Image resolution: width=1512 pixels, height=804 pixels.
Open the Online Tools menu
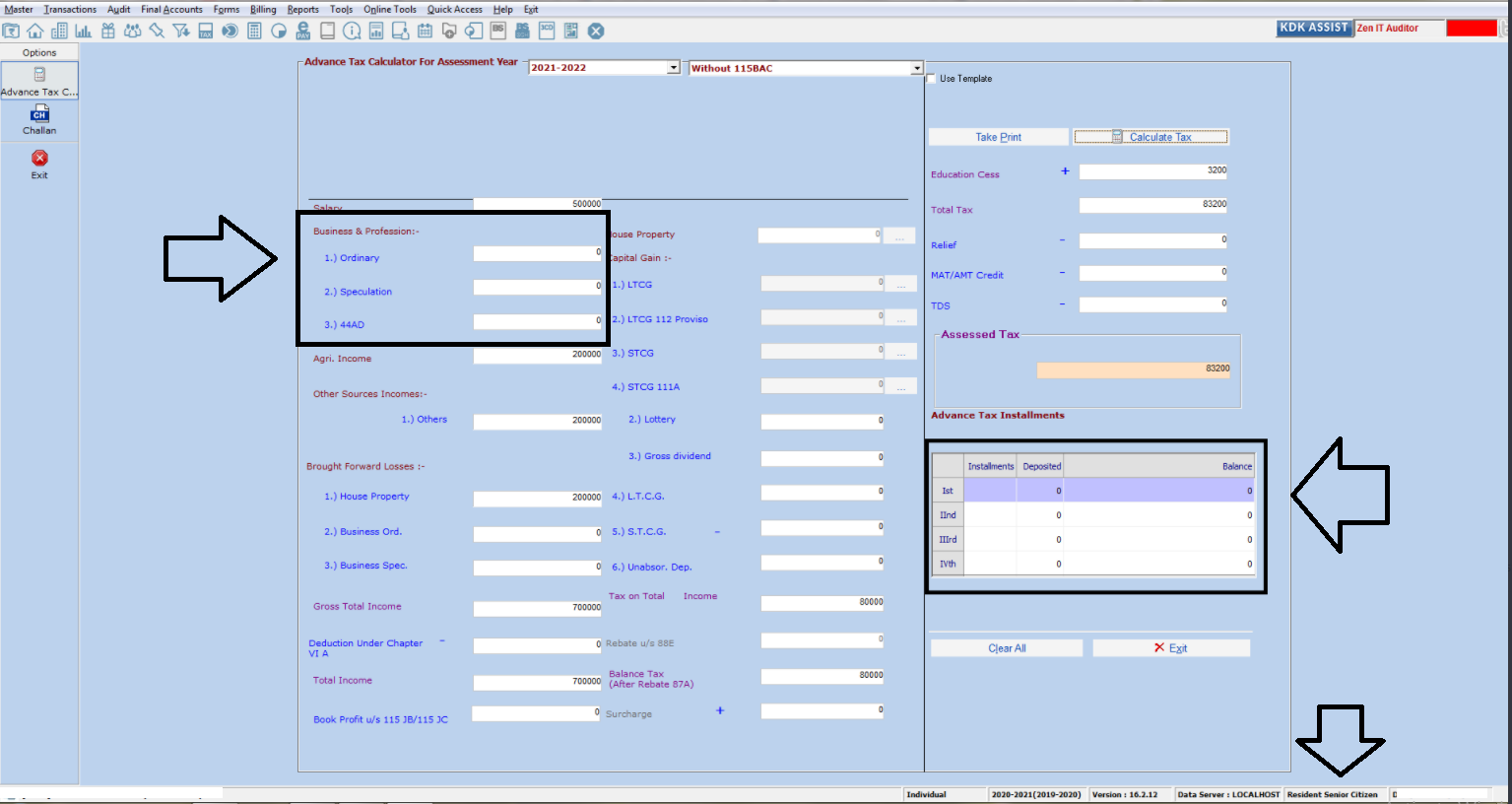(390, 9)
